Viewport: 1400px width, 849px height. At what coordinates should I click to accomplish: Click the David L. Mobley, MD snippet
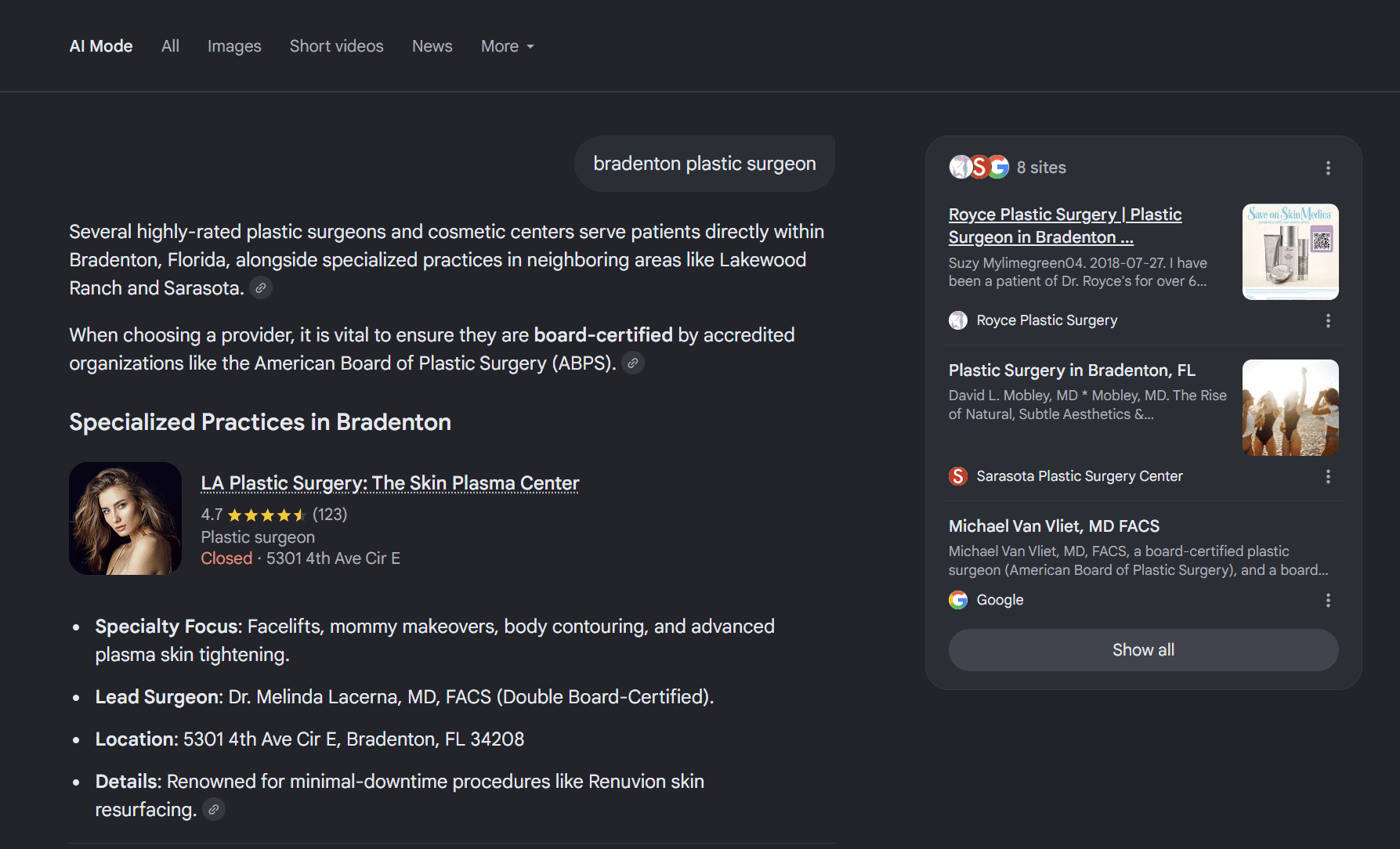[x=1087, y=405]
